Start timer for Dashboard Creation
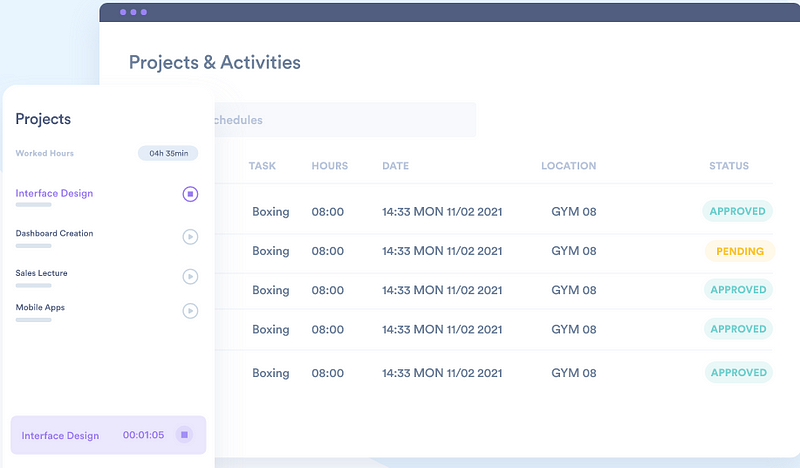 (190, 237)
